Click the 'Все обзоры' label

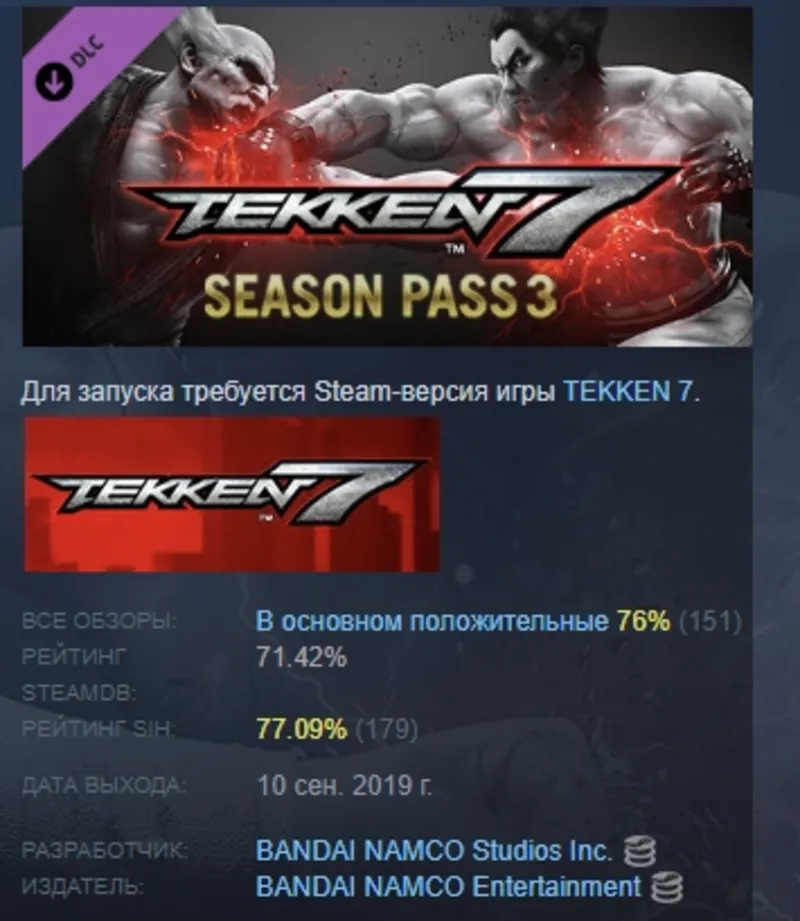coord(99,621)
